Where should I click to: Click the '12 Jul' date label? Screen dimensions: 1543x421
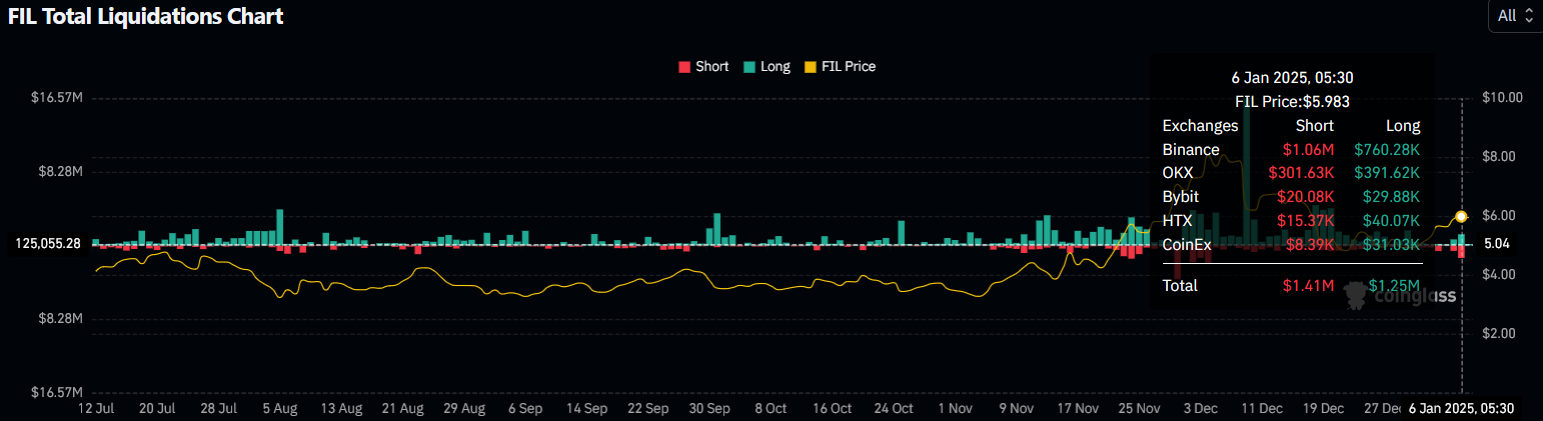(96, 409)
